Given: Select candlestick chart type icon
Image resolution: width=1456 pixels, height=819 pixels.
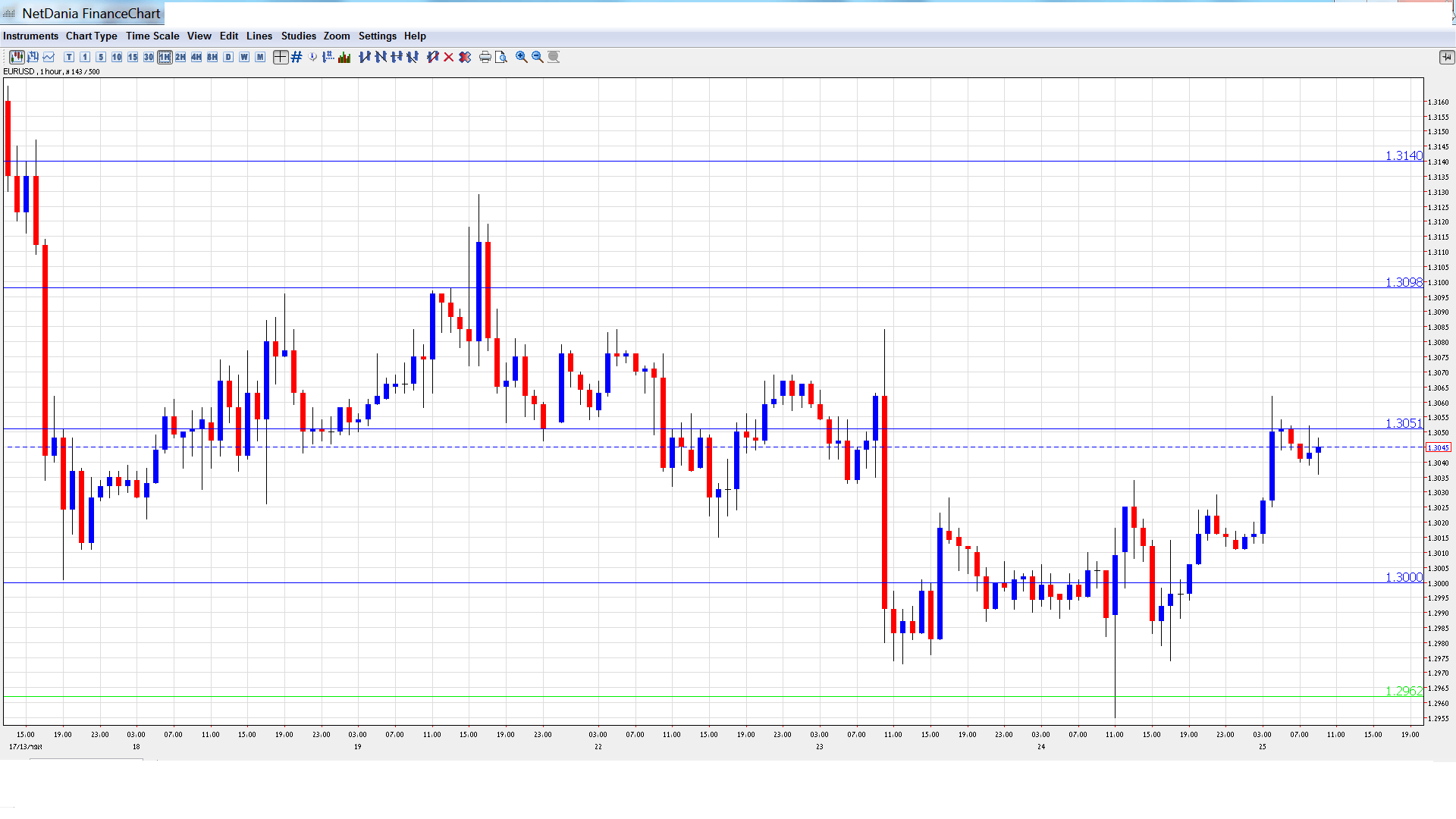Looking at the screenshot, I should (17, 57).
